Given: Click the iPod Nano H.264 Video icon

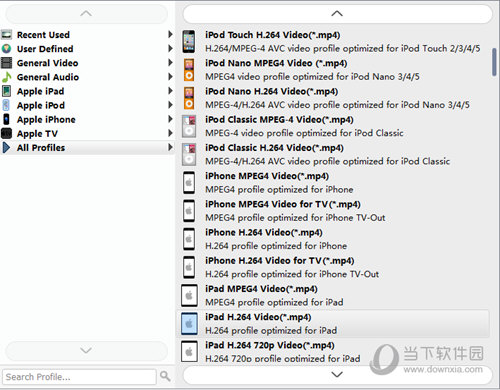Looking at the screenshot, I should coord(189,98).
